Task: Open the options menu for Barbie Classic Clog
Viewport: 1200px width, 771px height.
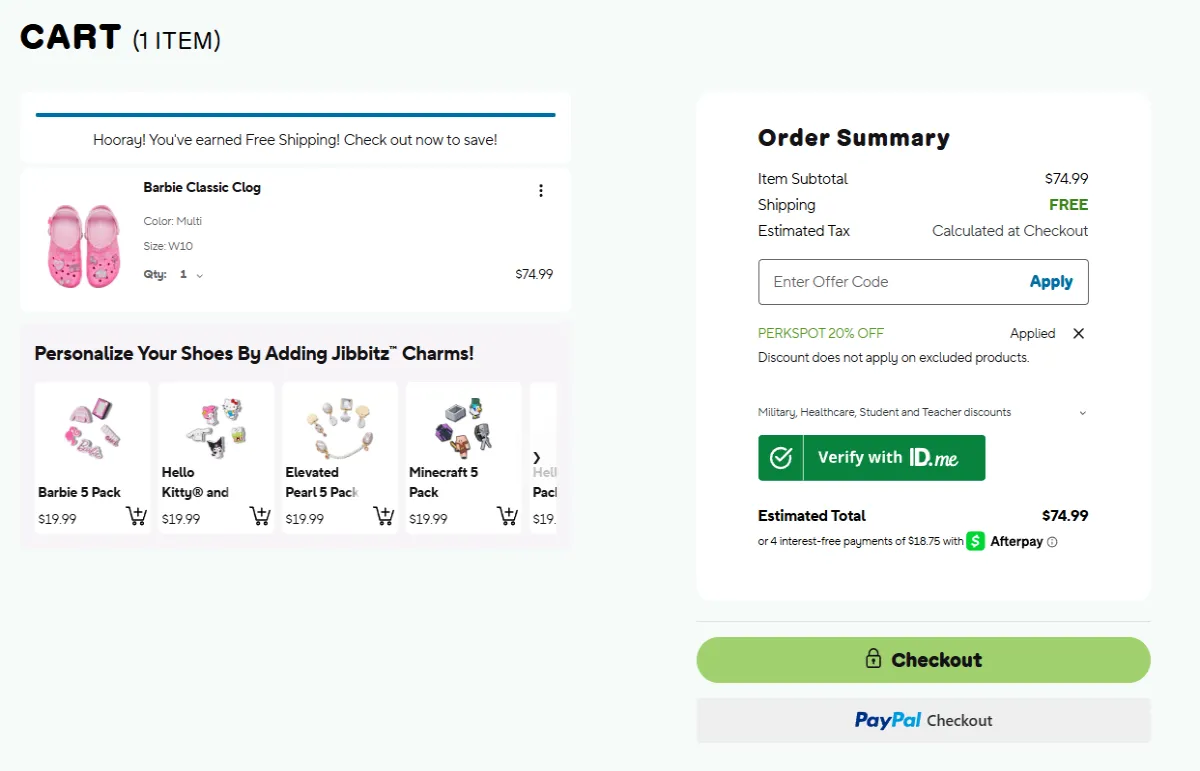Action: click(541, 190)
